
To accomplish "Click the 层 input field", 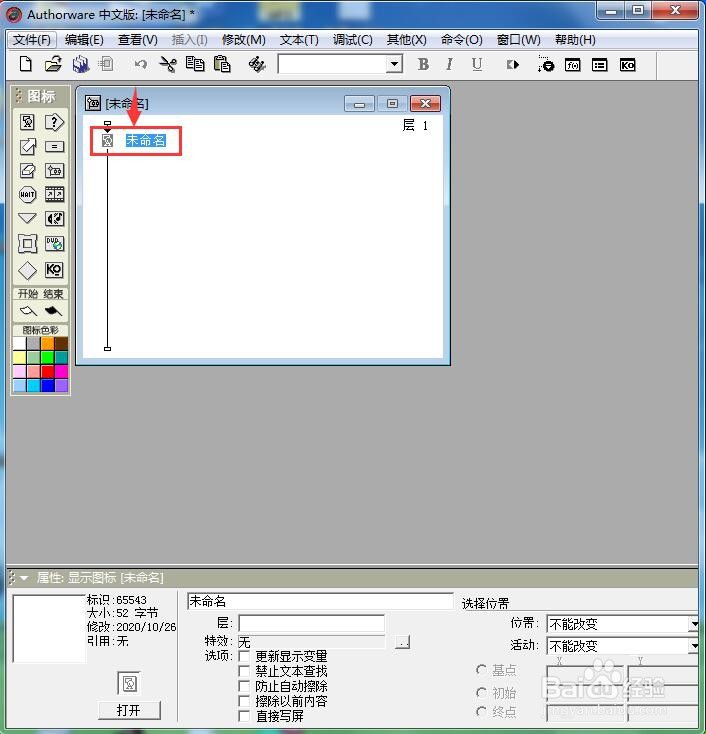I will [311, 623].
